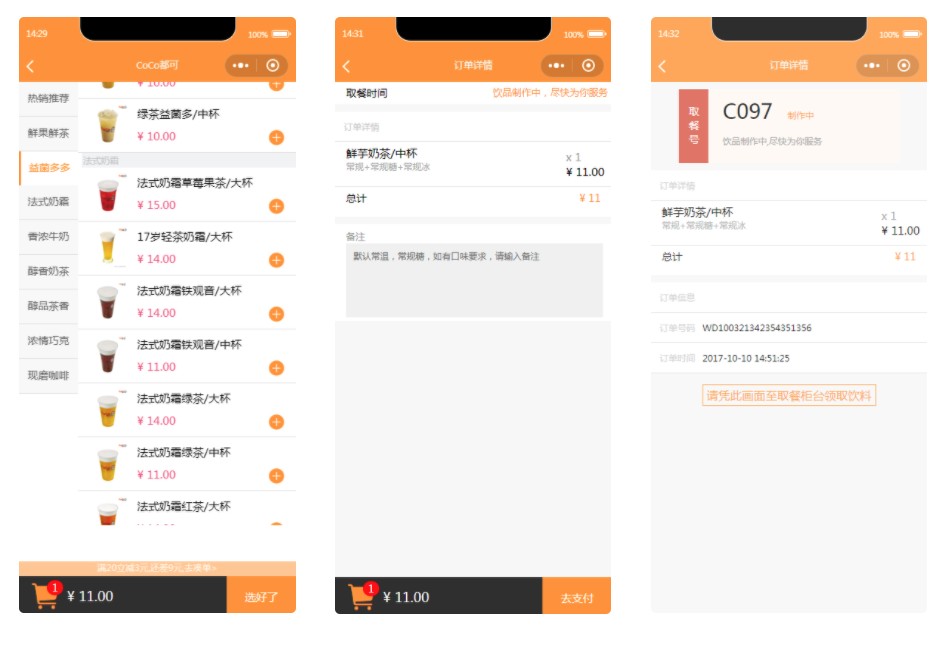
Task: Tap the order time 2017-10-10 14:51:25
Action: (746, 358)
